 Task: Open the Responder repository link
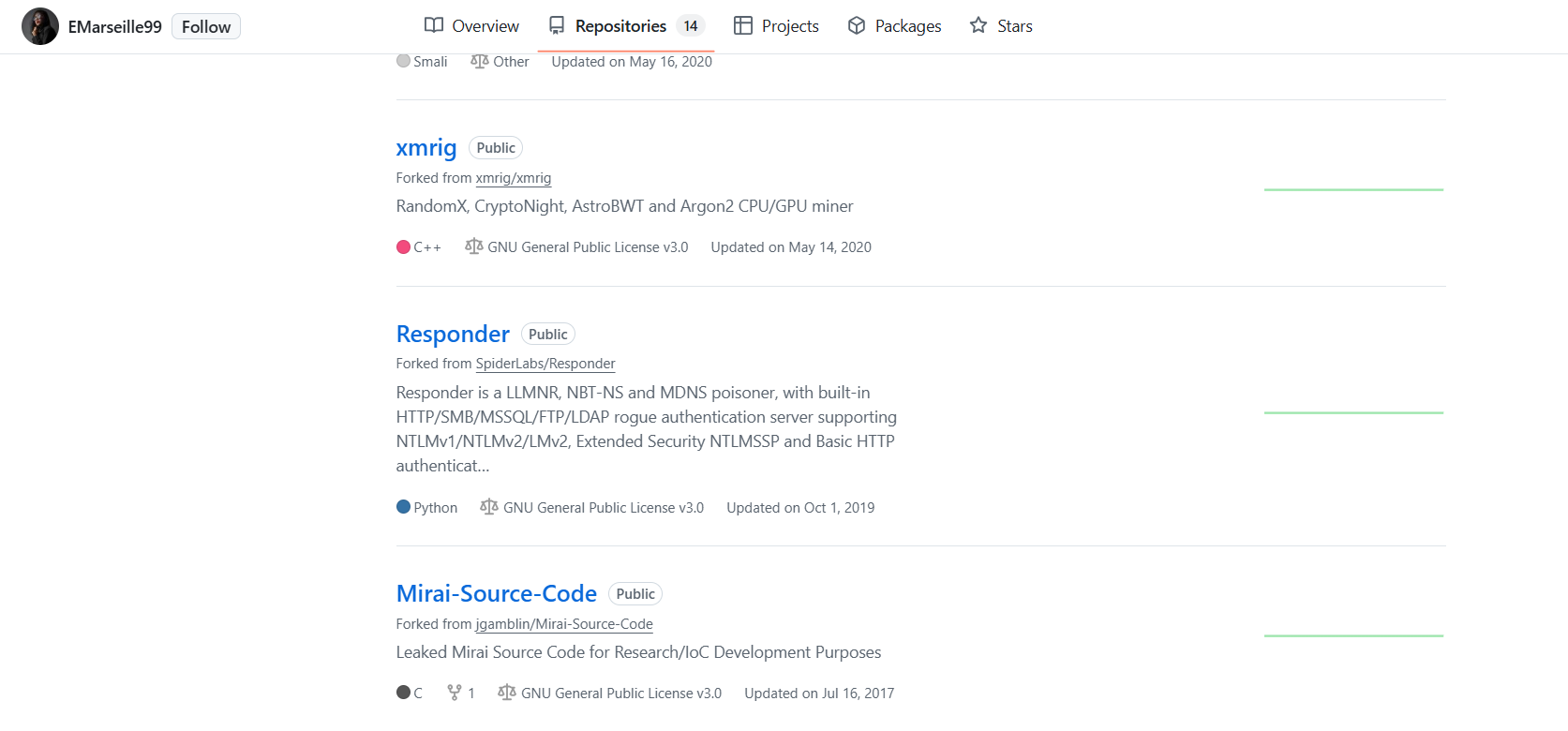tap(453, 334)
